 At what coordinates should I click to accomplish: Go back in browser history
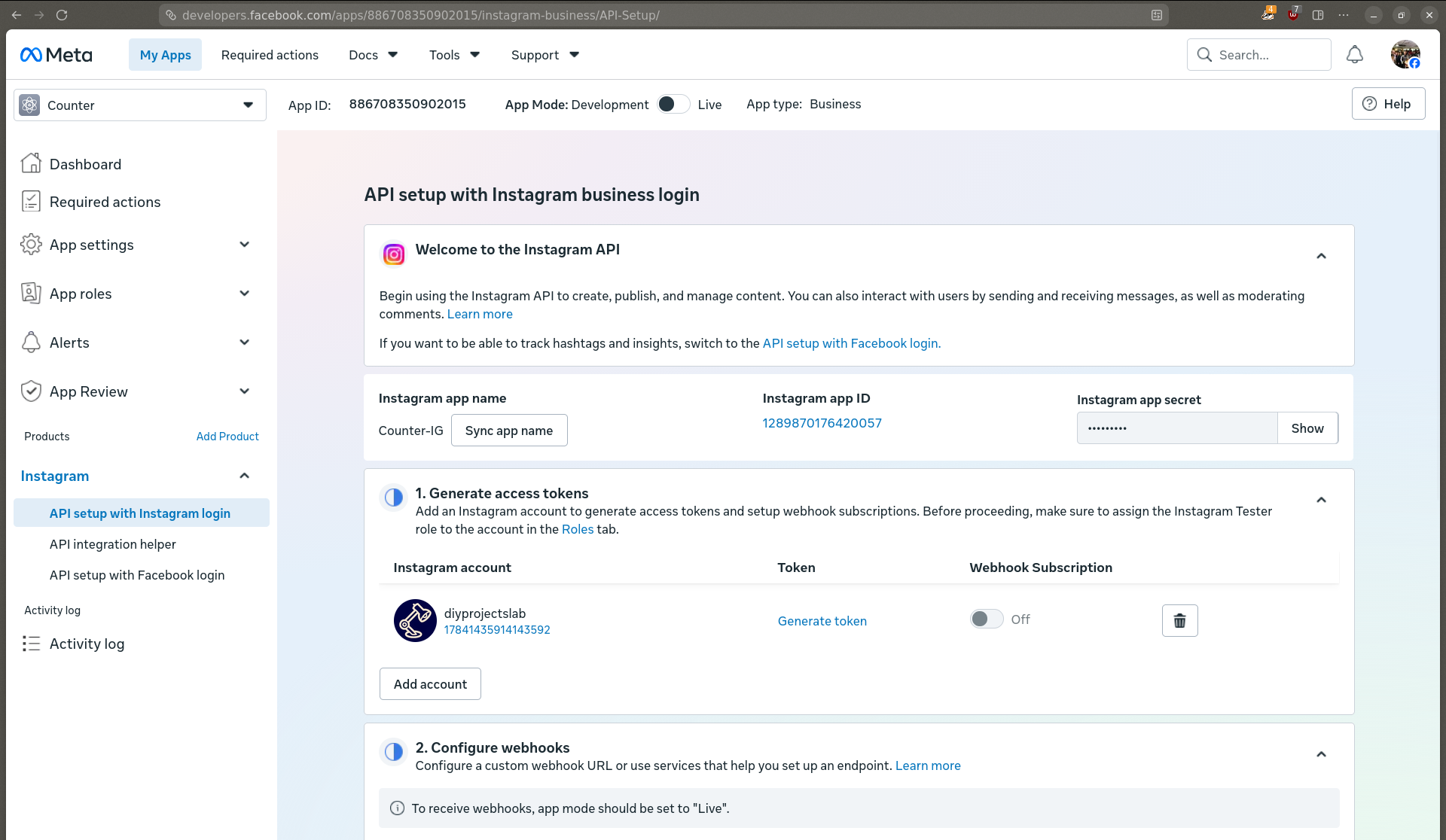pyautogui.click(x=17, y=15)
